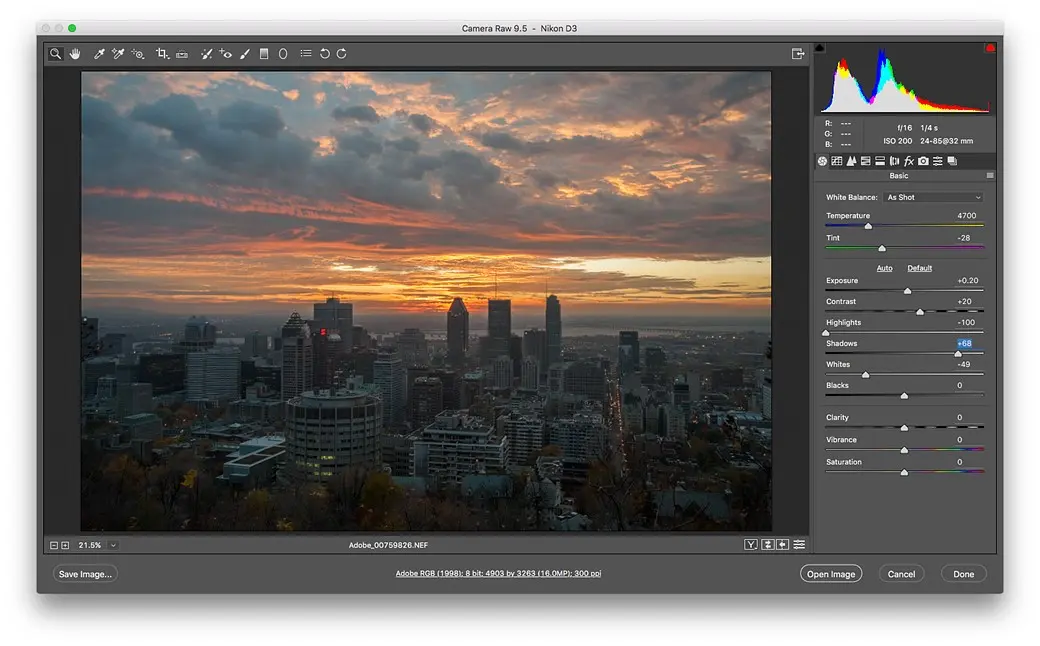Open workflow options link Adobe RGB (1998)

click(498, 574)
